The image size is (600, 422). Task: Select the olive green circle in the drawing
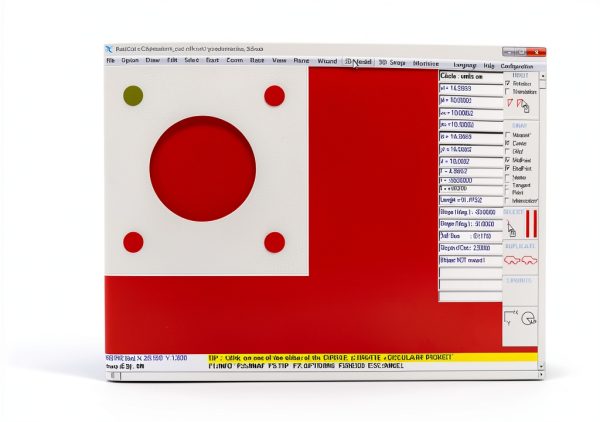(133, 96)
